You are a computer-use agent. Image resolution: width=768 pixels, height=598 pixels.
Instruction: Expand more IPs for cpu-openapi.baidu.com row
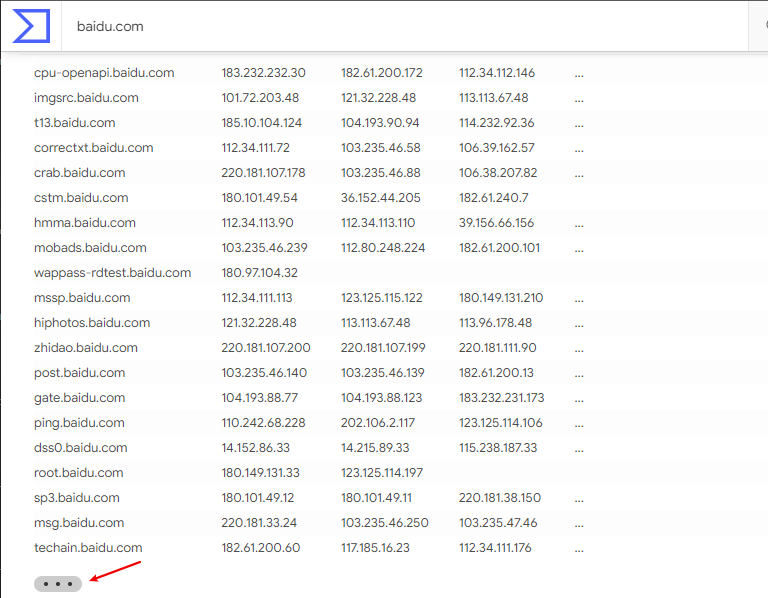coord(579,73)
